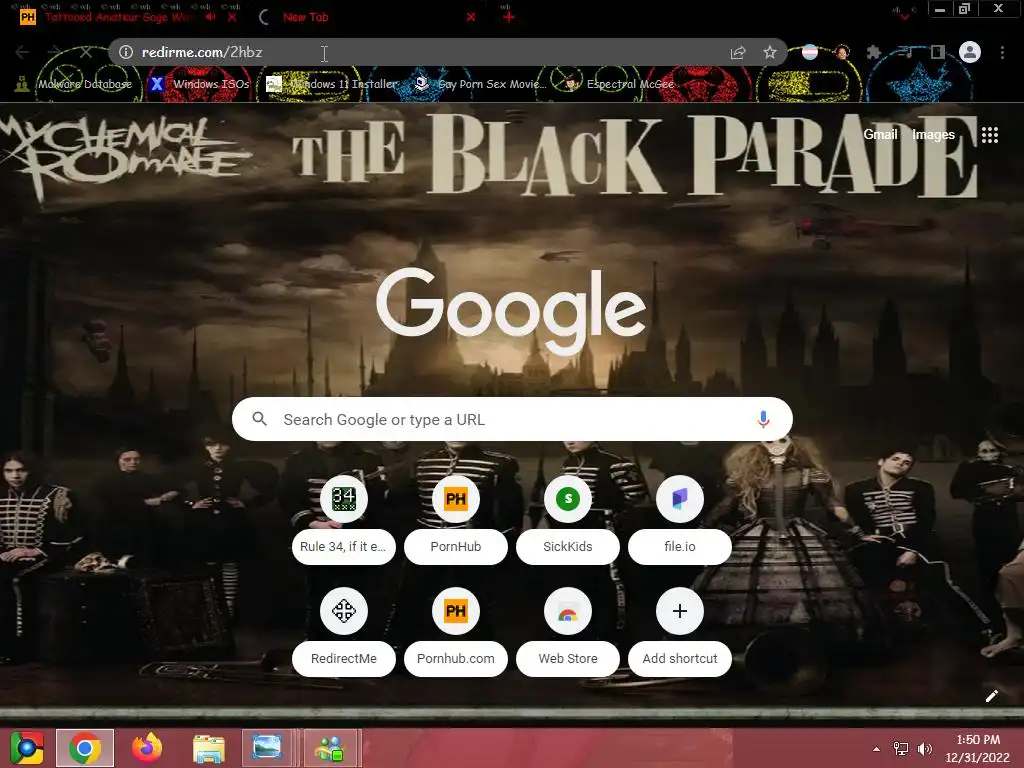
Task: Stop loading the page
Action: 86,52
